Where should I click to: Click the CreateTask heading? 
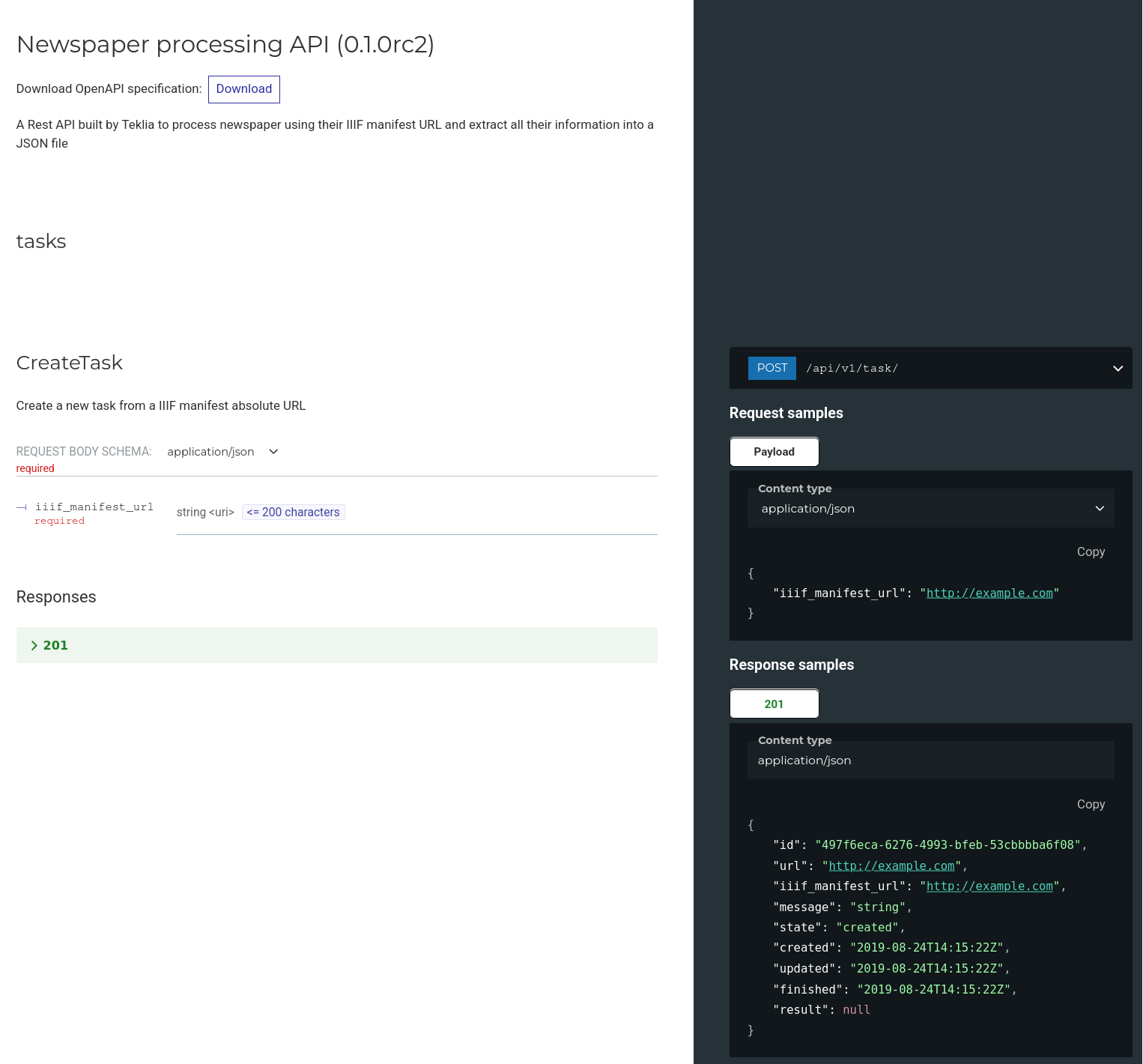69,363
